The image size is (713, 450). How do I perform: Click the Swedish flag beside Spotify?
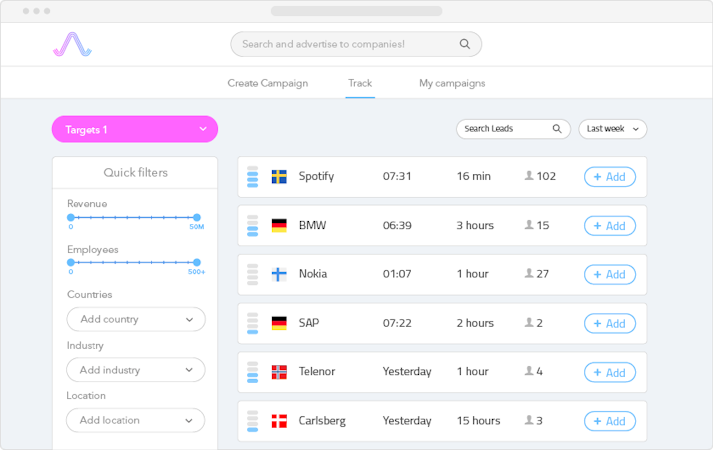point(279,176)
